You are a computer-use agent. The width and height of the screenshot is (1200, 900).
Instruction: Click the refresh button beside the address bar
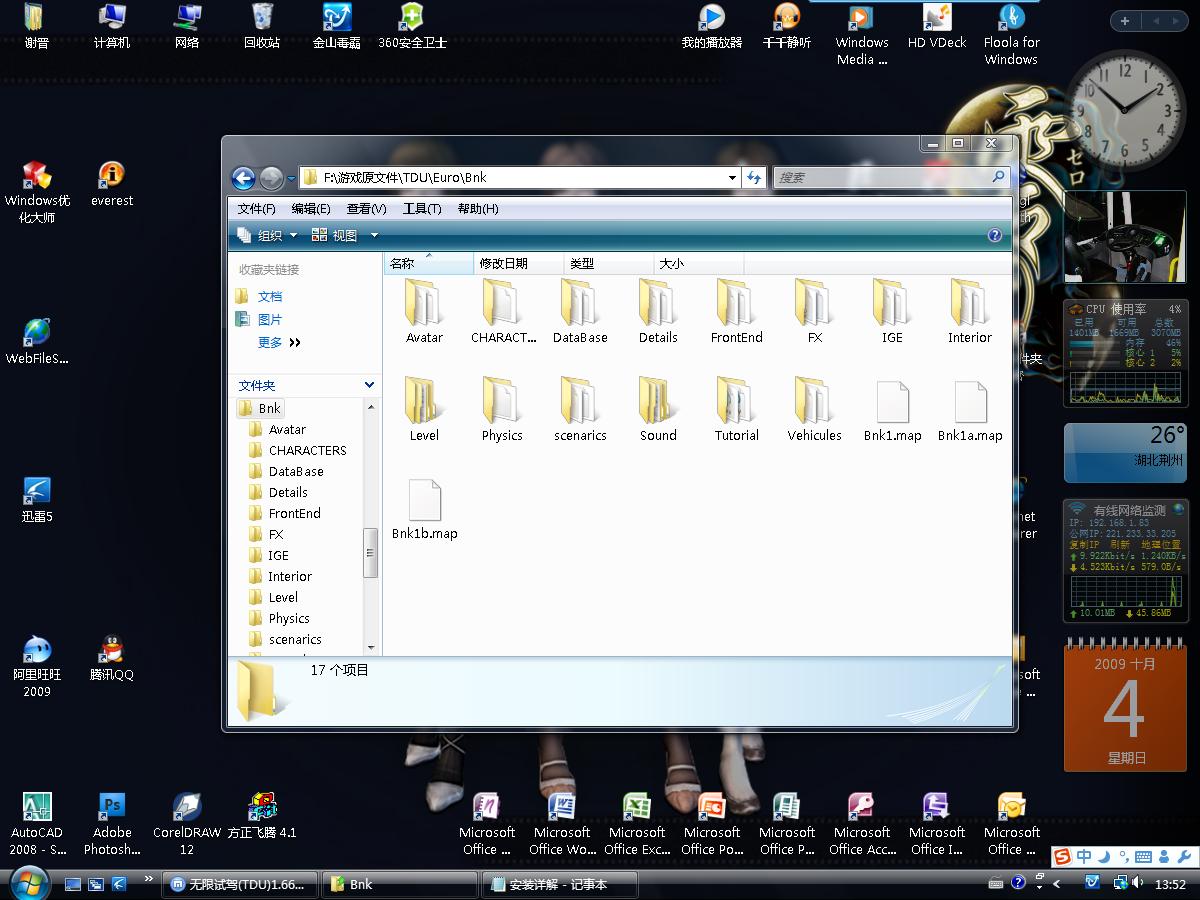tap(754, 178)
